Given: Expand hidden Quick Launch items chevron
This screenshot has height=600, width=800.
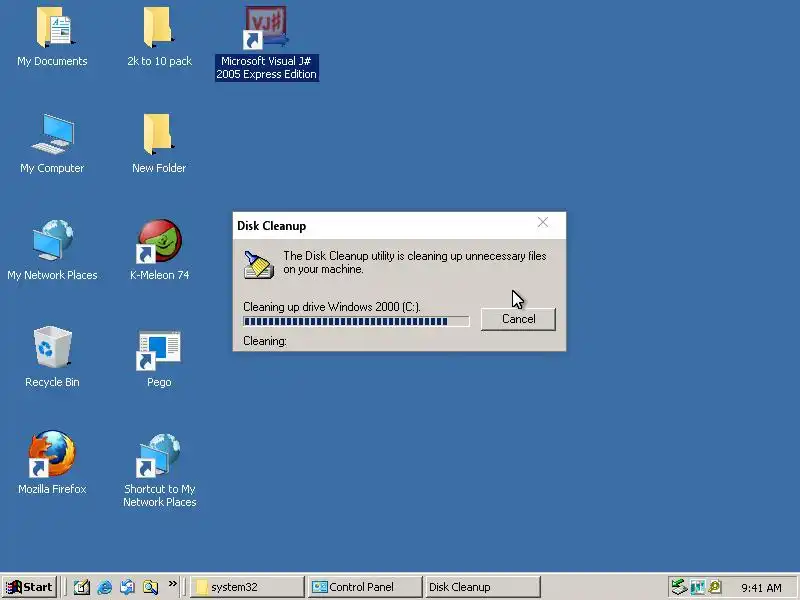Looking at the screenshot, I should pyautogui.click(x=172, y=584).
